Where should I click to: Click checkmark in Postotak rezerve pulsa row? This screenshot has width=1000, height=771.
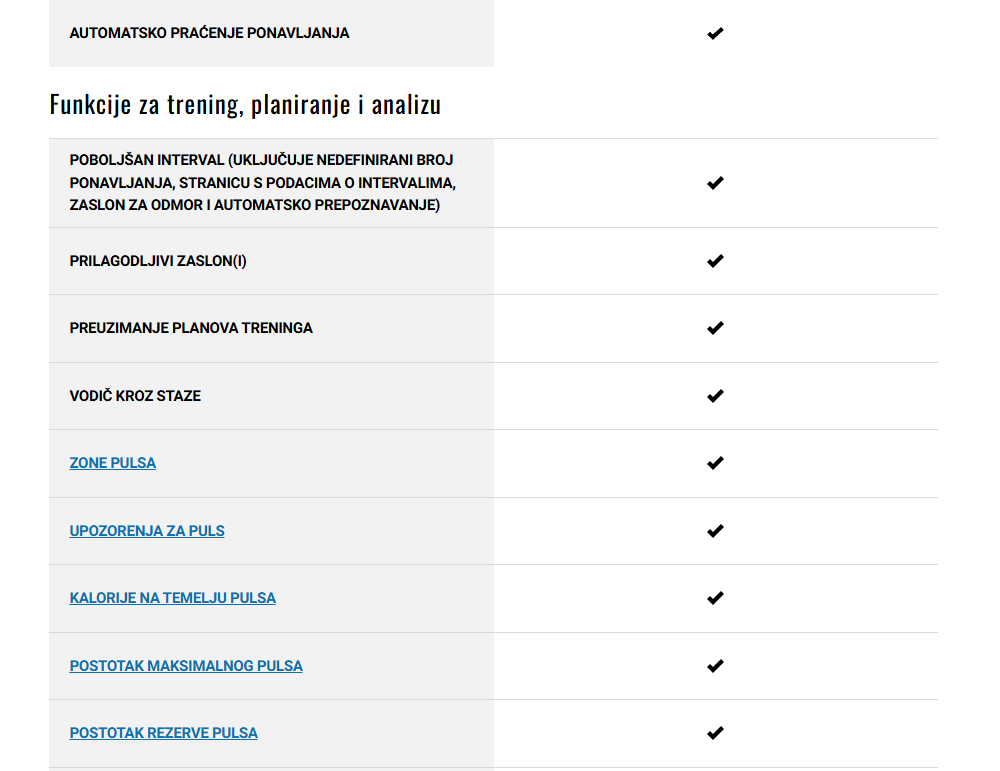point(715,733)
